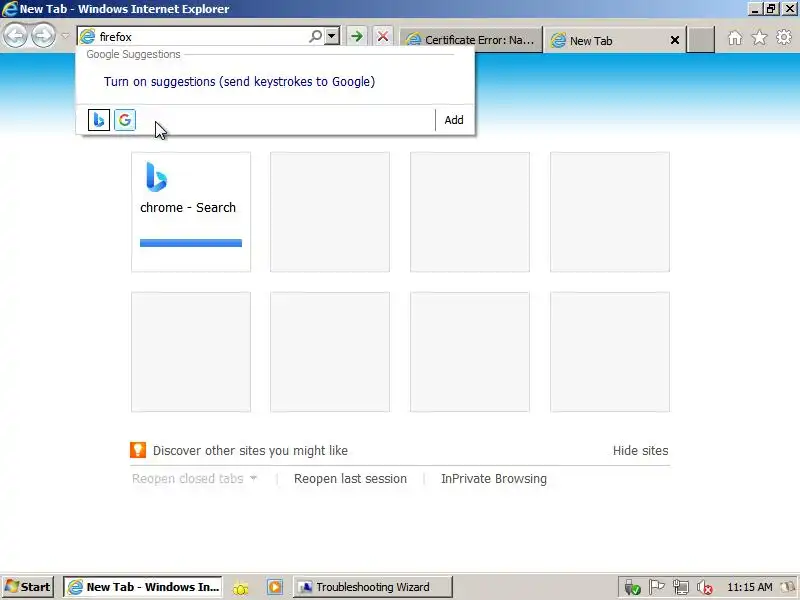
Task: Close the New Tab tab
Action: [x=674, y=40]
